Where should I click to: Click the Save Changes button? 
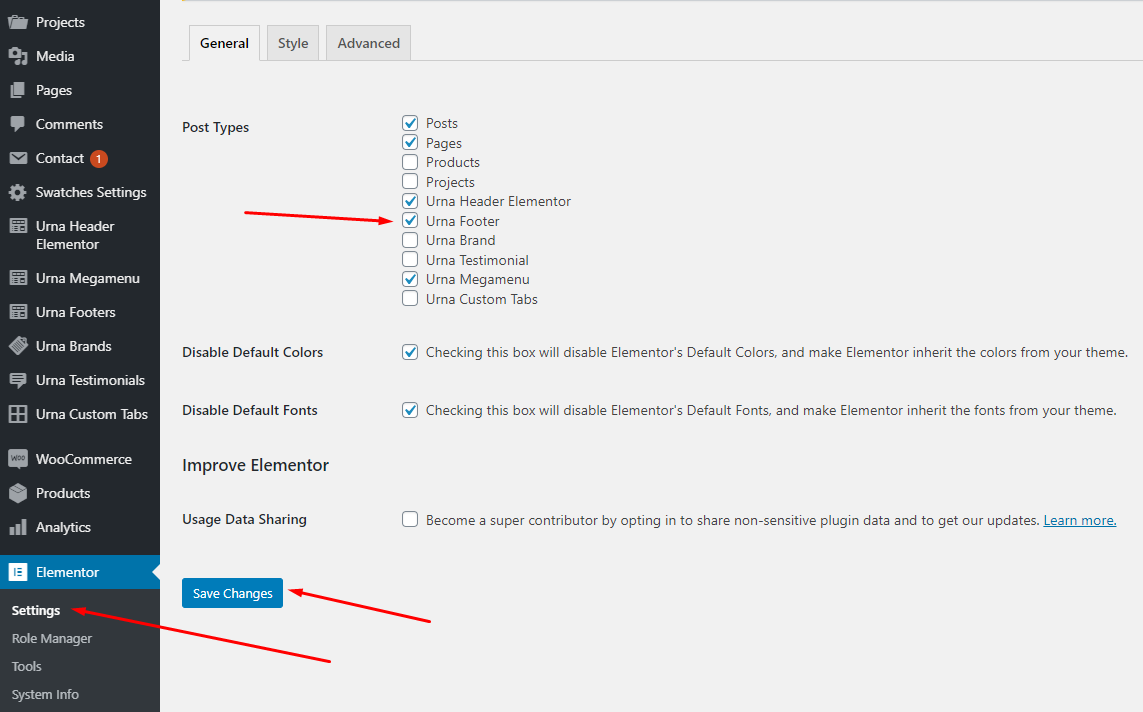(233, 593)
